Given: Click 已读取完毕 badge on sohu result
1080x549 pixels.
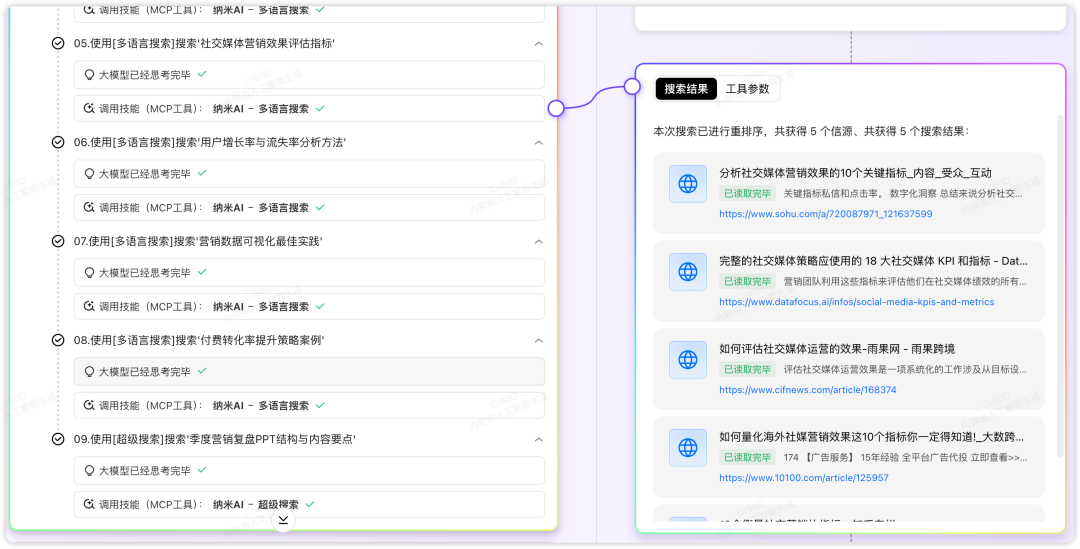Looking at the screenshot, I should pos(747,194).
